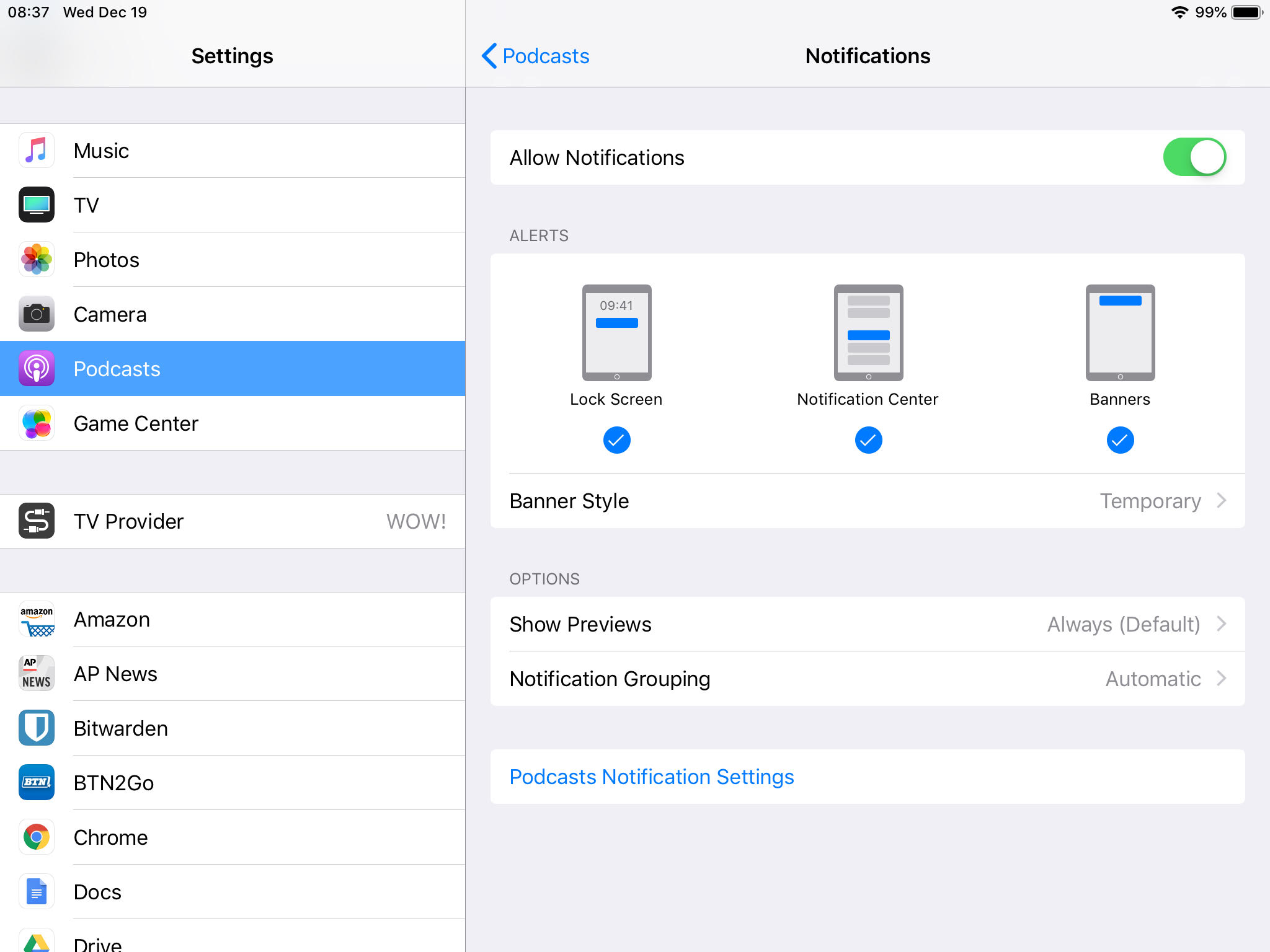Turn off the Allow Notifications switch
1270x952 pixels.
[1194, 157]
